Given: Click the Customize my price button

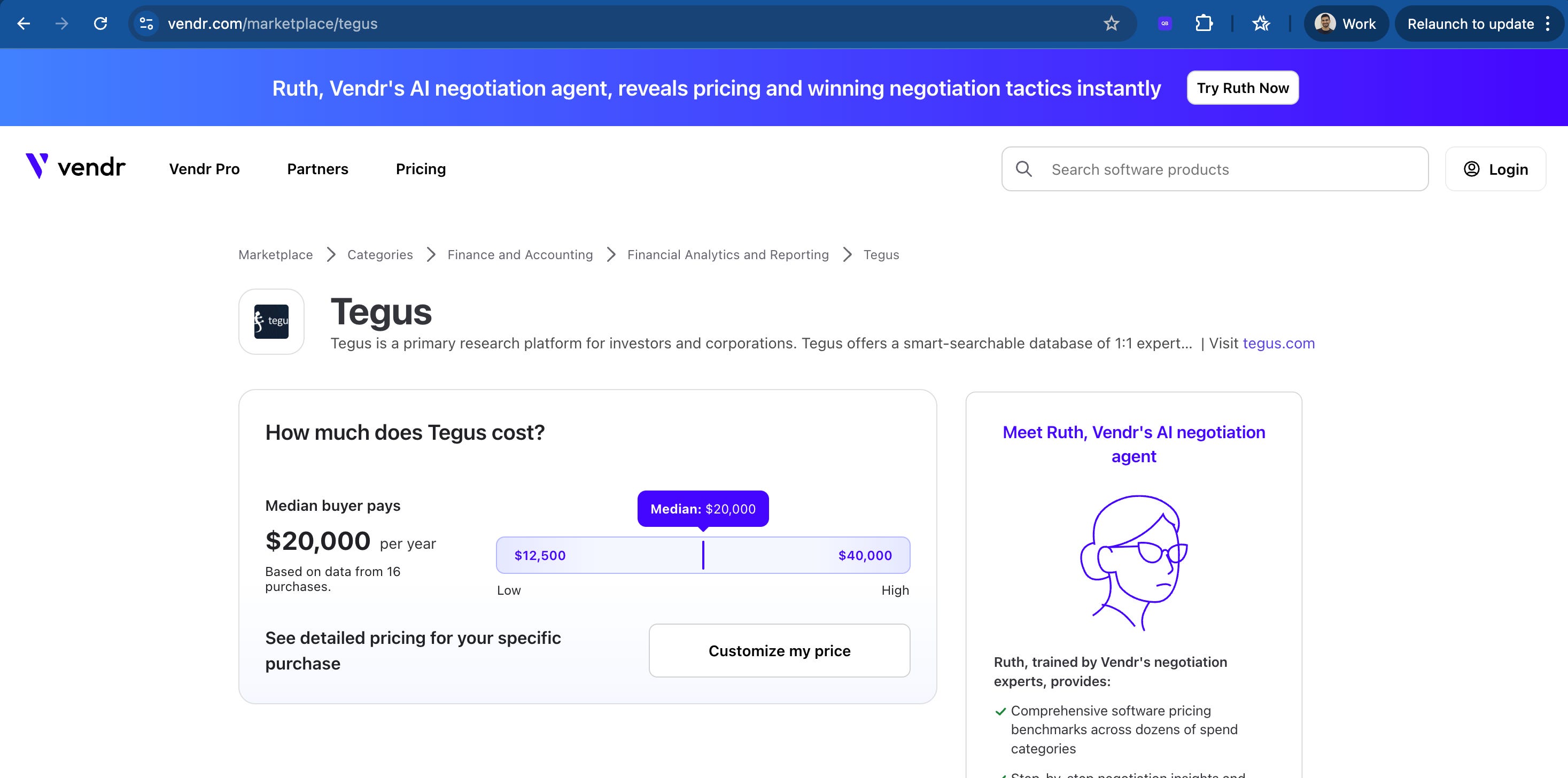Looking at the screenshot, I should (779, 650).
